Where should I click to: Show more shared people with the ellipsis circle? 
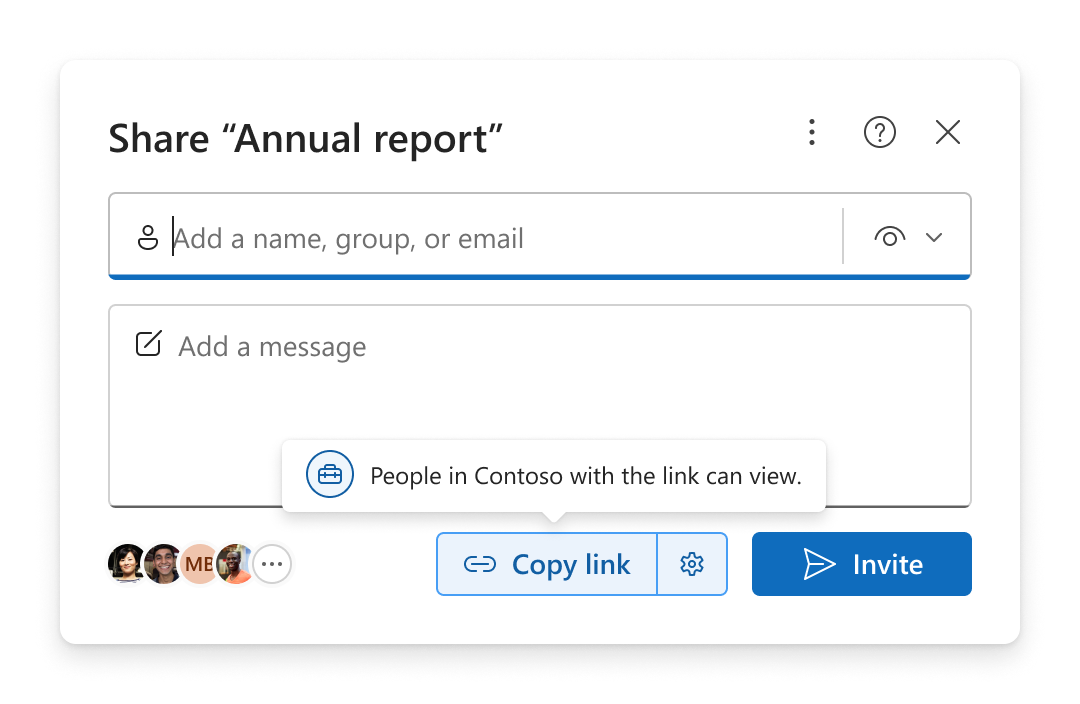pyautogui.click(x=271, y=563)
